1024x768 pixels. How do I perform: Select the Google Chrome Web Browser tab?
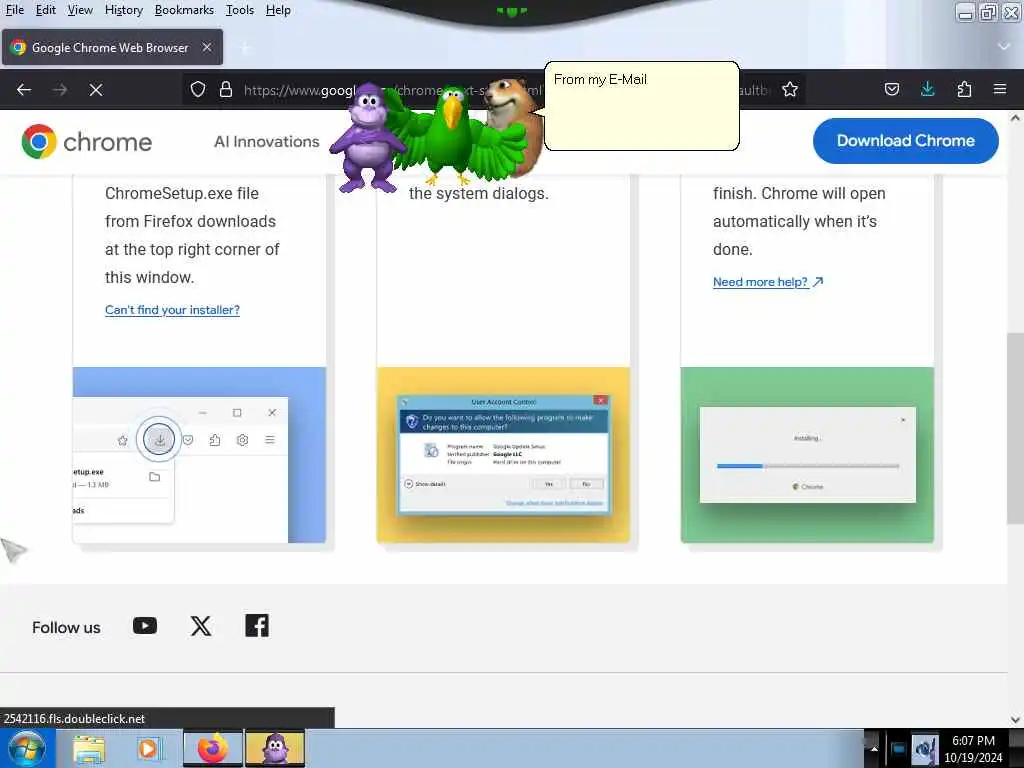(x=112, y=47)
